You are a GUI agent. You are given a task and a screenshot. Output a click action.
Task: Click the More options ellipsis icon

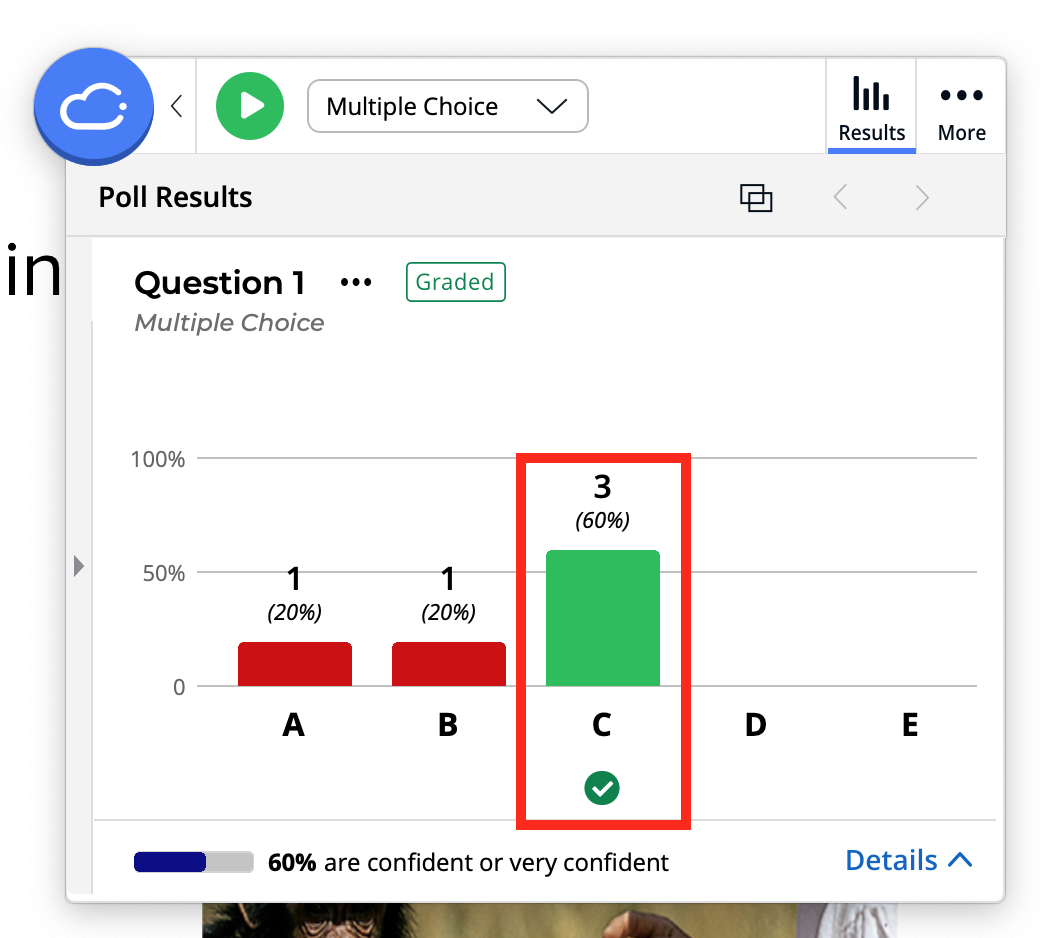(960, 95)
